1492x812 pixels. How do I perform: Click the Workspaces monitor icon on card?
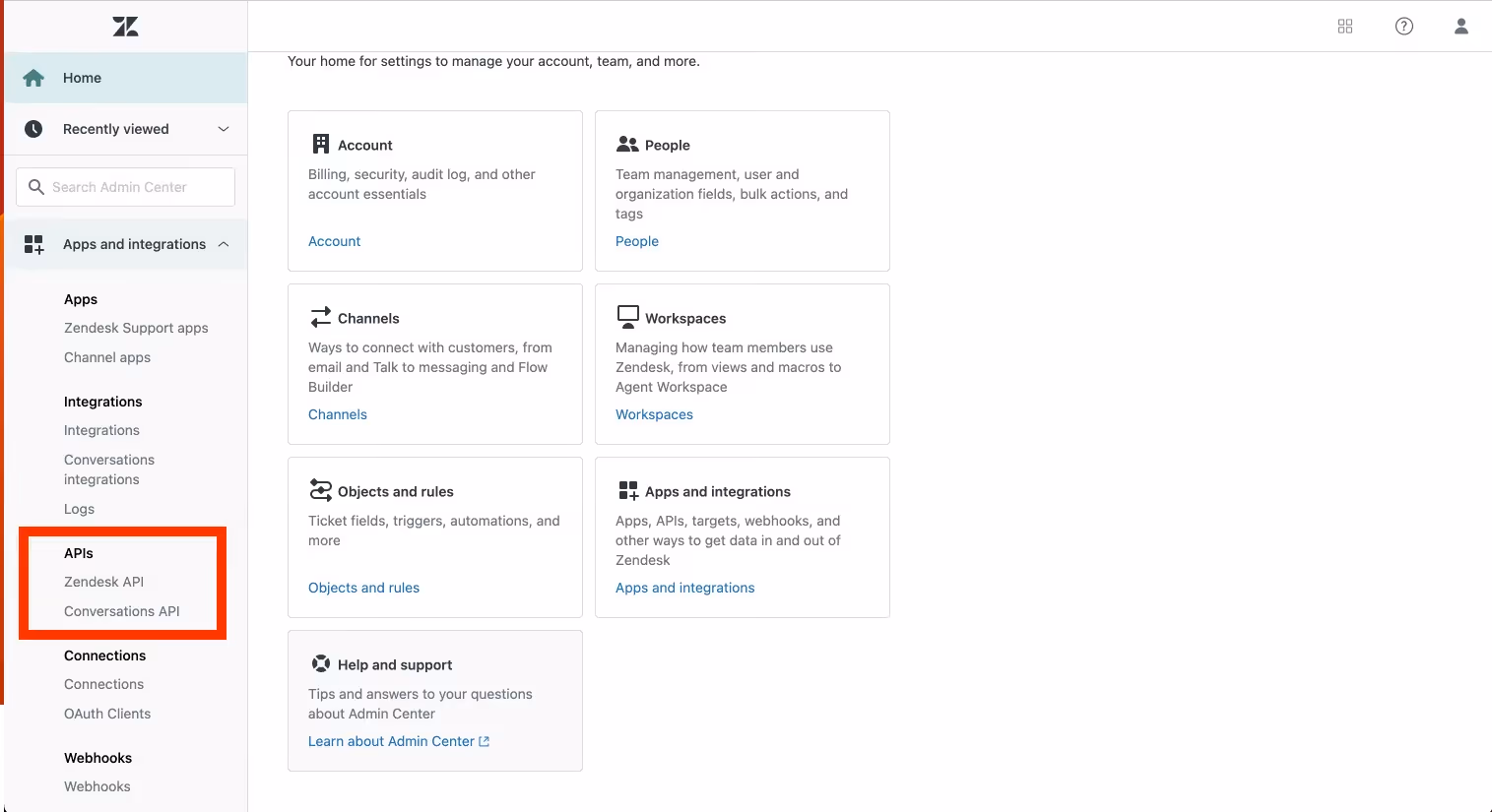point(627,317)
